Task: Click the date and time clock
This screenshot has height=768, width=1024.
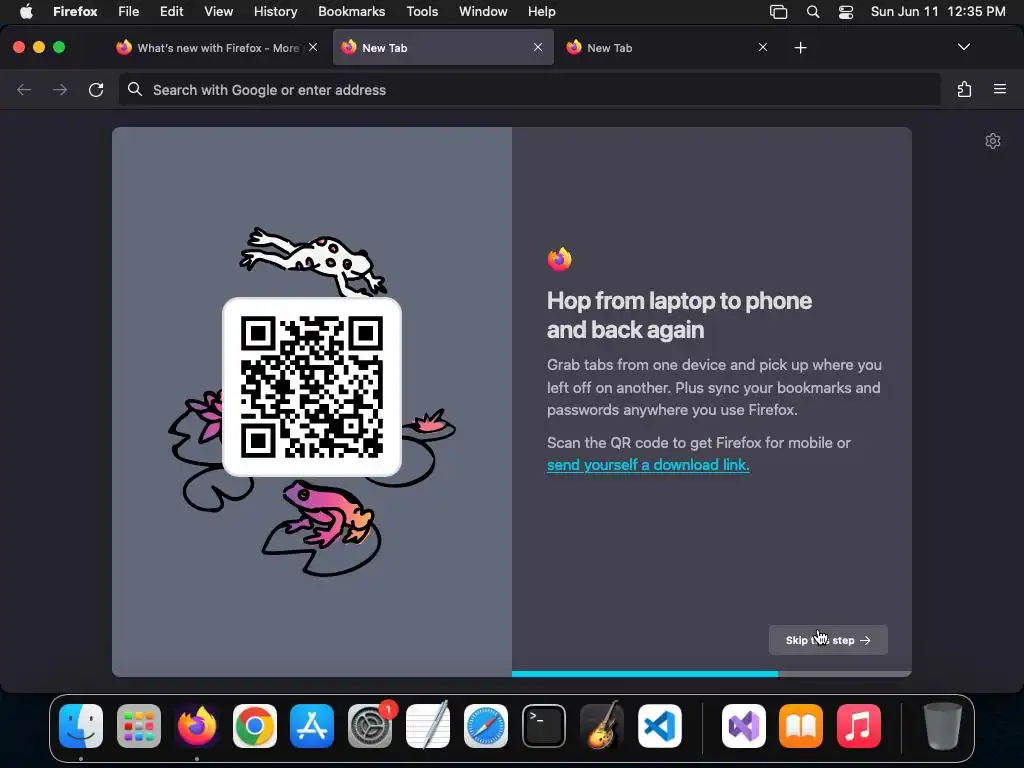Action: [x=938, y=11]
